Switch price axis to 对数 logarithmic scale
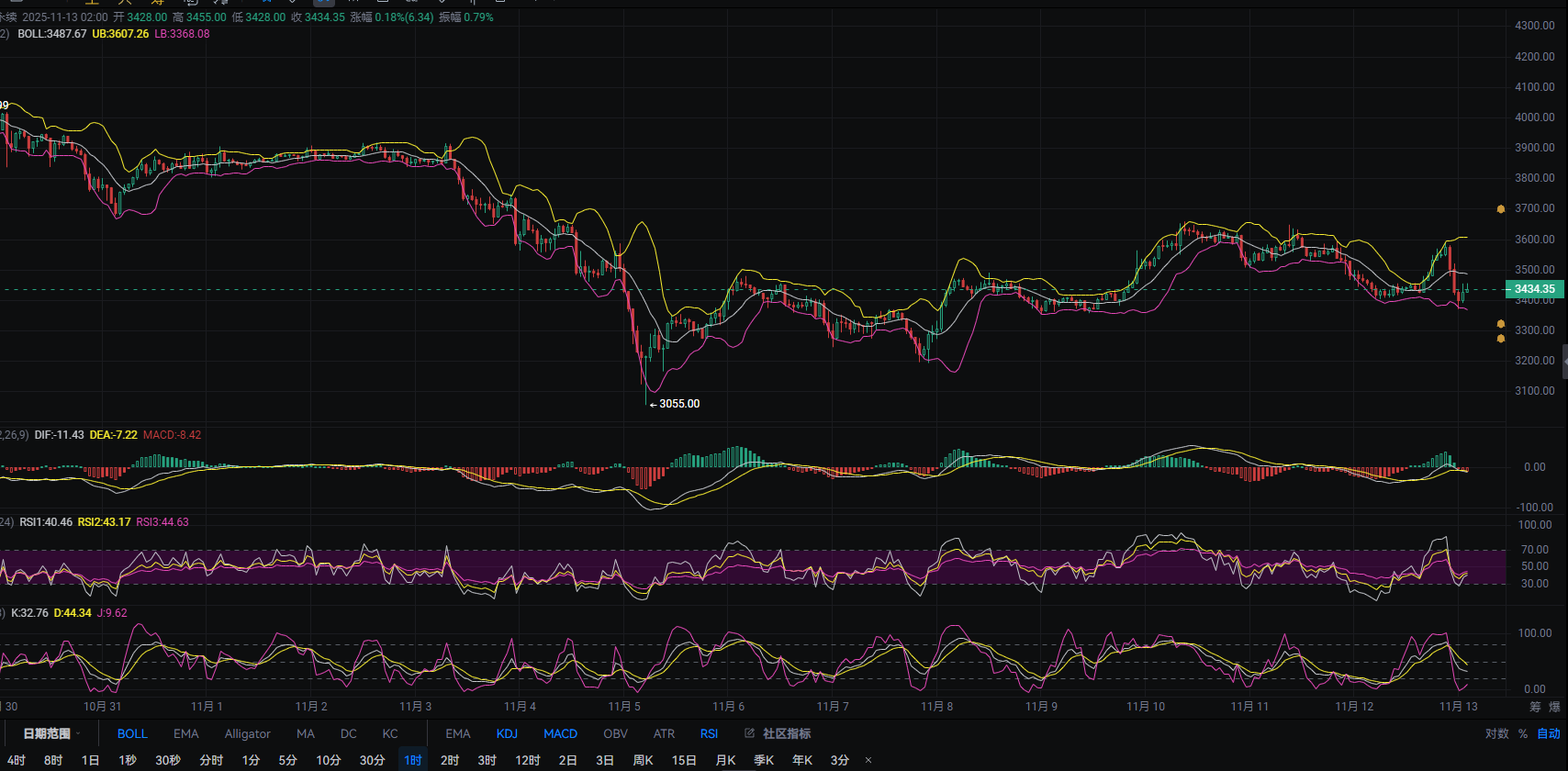The image size is (1568, 771). [x=1496, y=733]
